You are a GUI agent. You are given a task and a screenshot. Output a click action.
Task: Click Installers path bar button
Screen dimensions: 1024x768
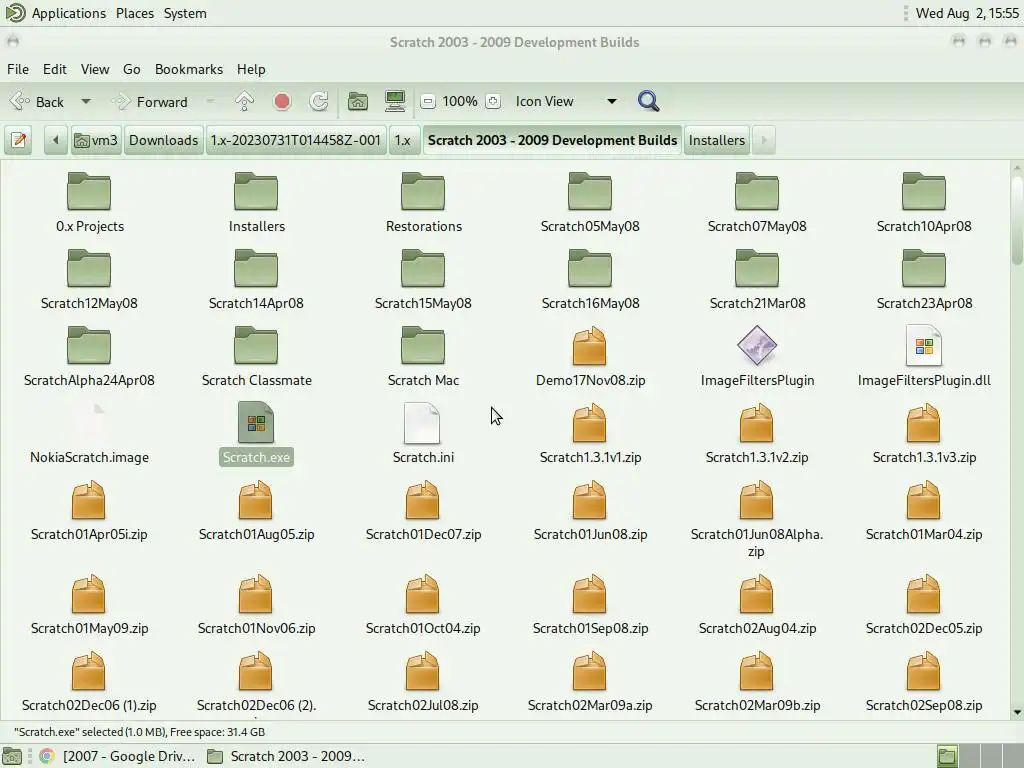[x=716, y=140]
